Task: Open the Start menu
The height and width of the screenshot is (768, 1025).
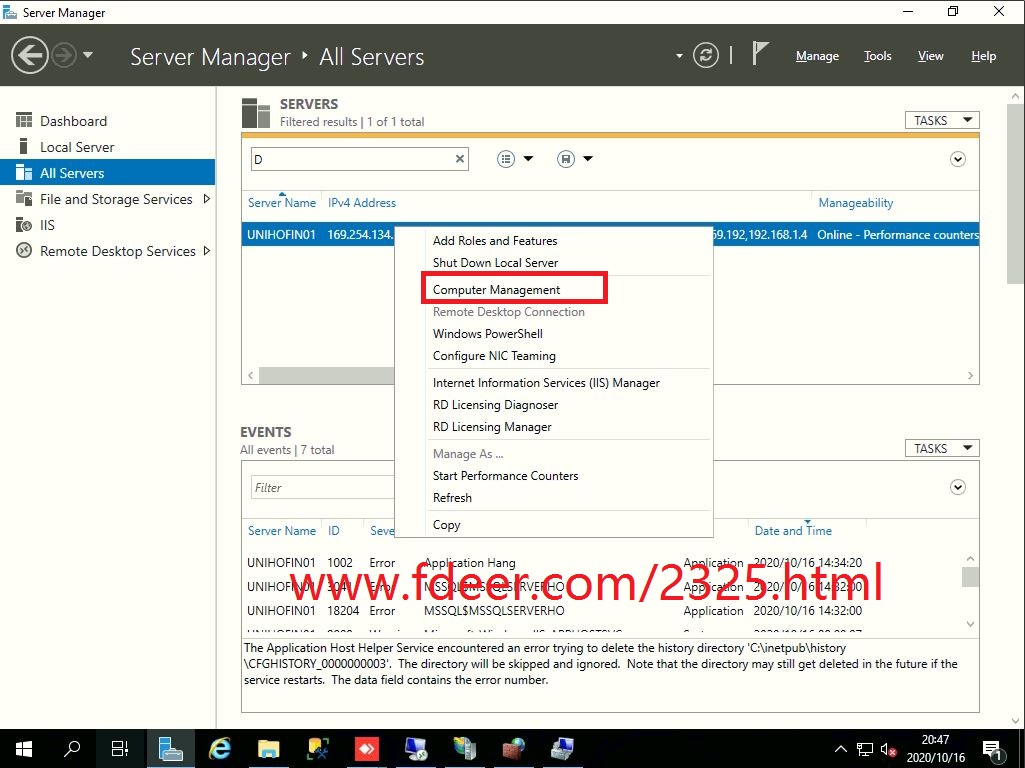Action: pyautogui.click(x=24, y=748)
